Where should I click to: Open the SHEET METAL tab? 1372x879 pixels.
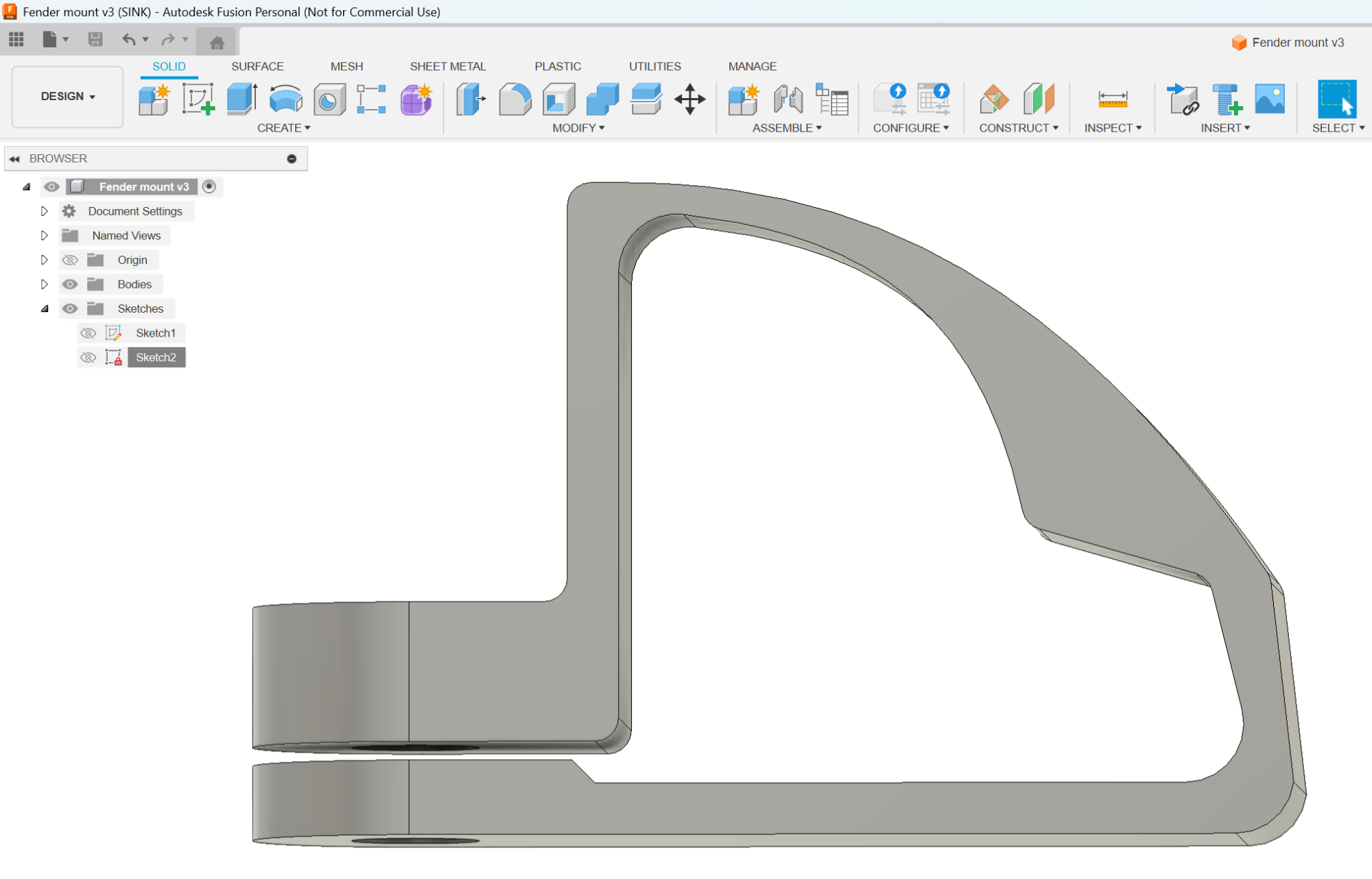(447, 67)
